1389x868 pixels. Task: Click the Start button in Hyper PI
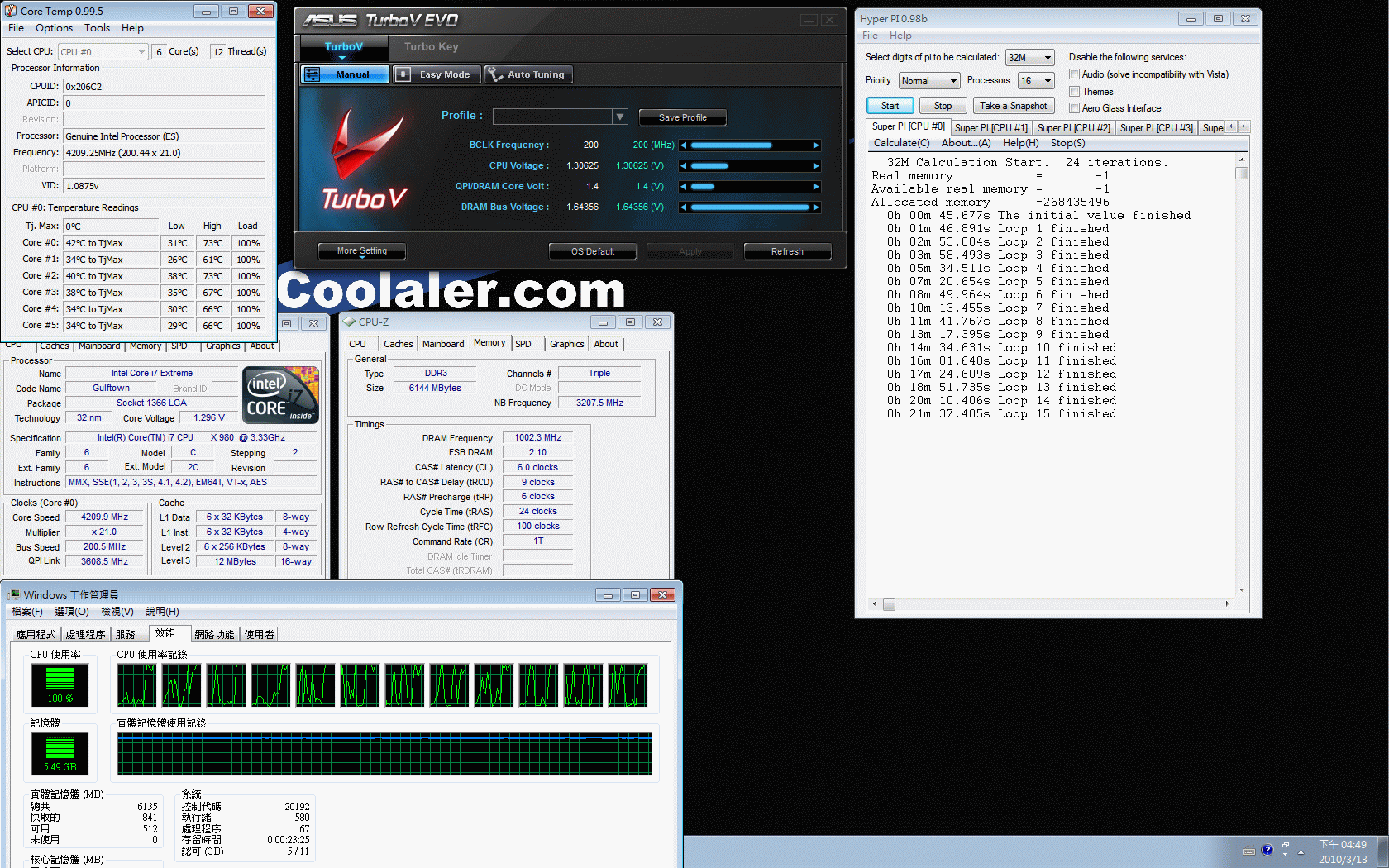coord(890,106)
